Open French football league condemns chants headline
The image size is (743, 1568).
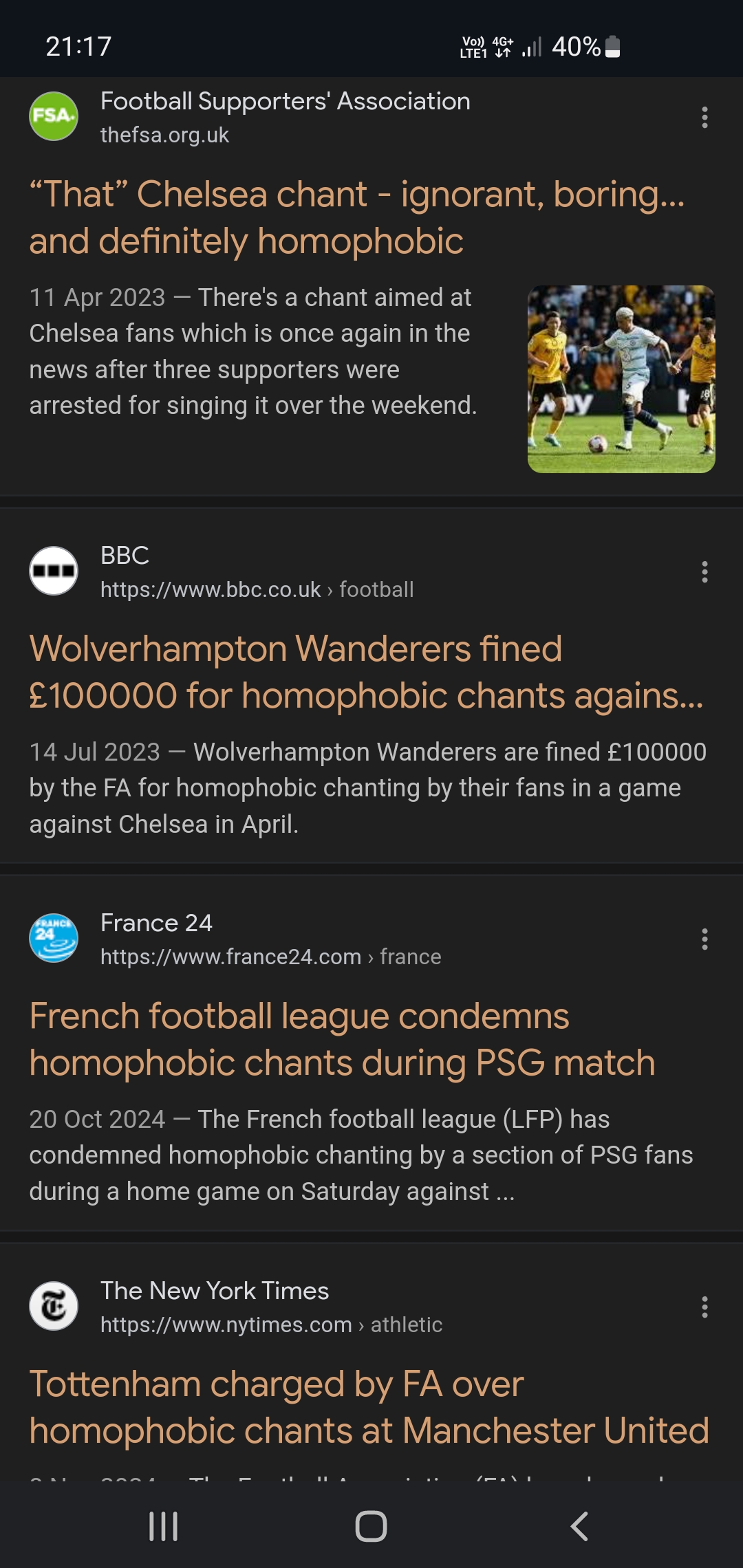(342, 1039)
